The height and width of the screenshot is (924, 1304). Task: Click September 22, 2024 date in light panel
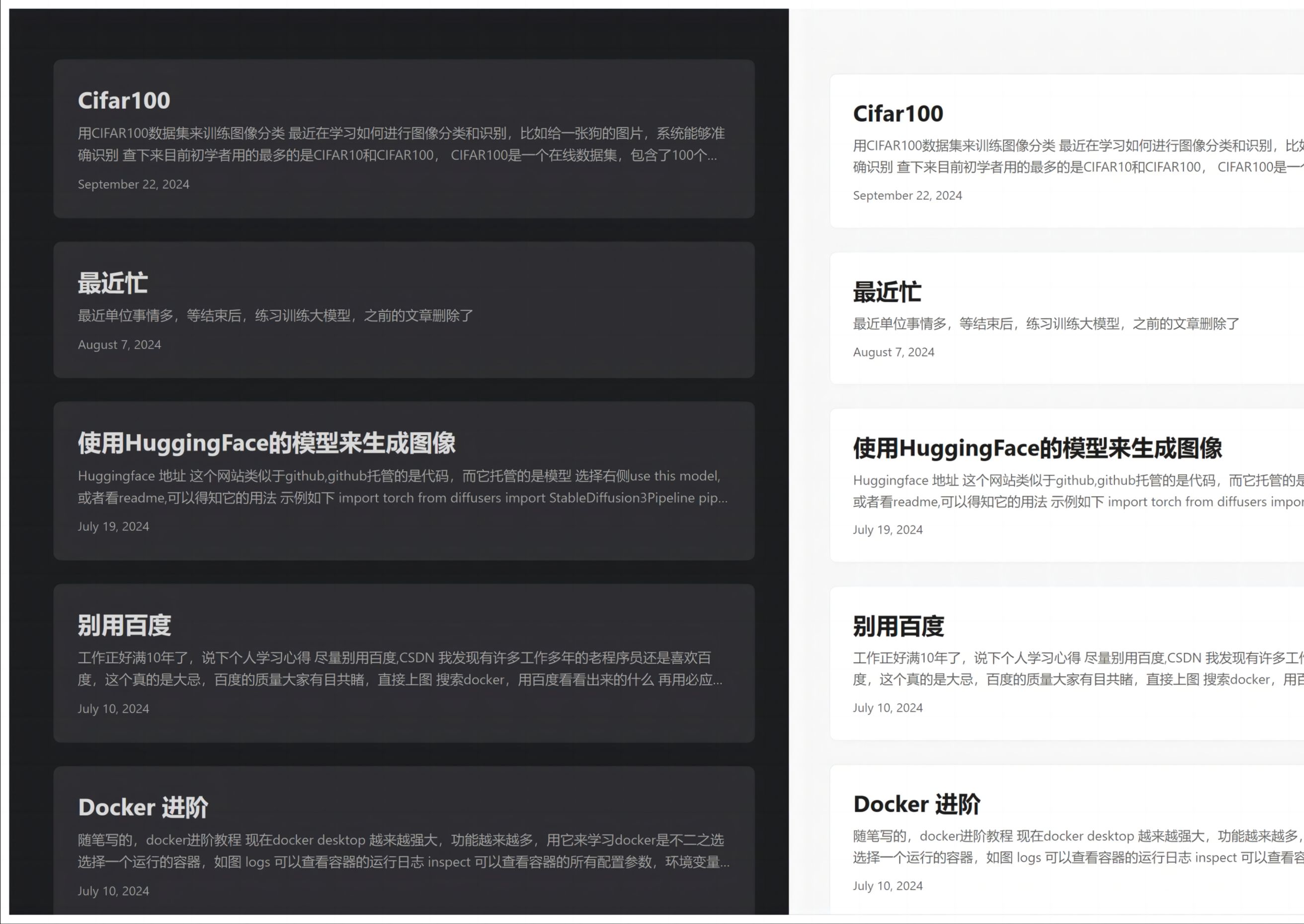tap(907, 196)
